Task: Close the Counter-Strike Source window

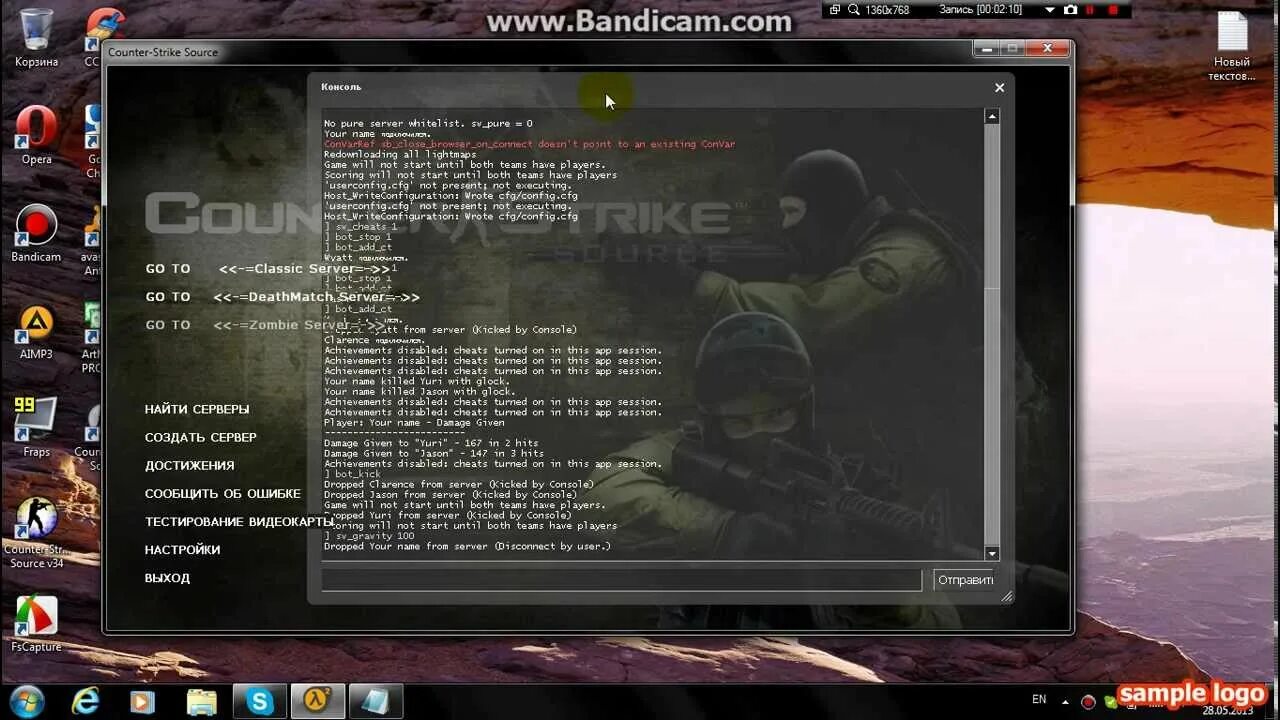Action: 1048,48
